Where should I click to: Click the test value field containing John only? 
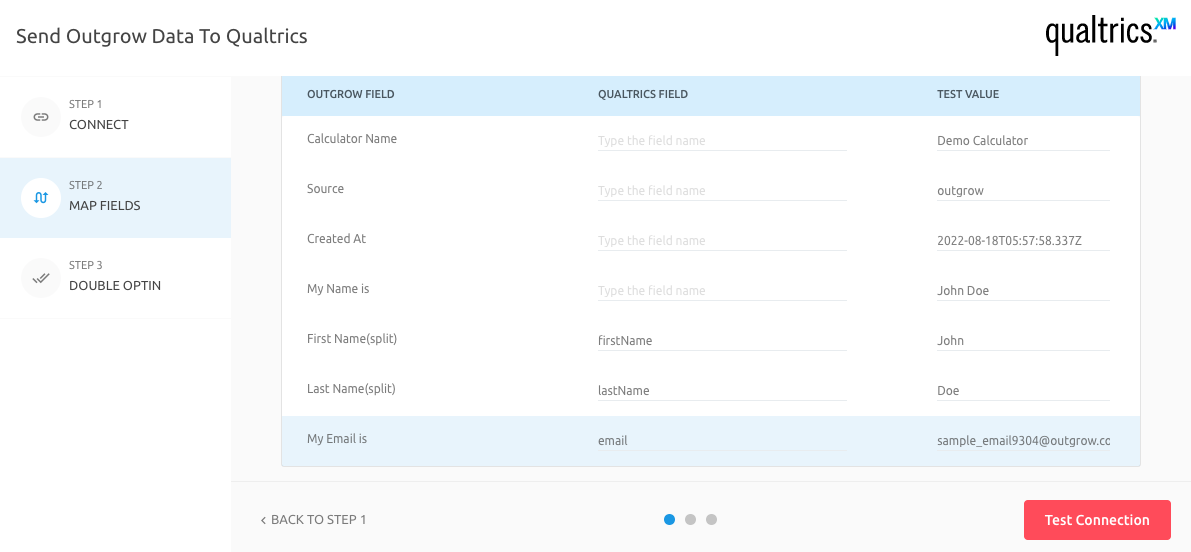tap(1023, 341)
